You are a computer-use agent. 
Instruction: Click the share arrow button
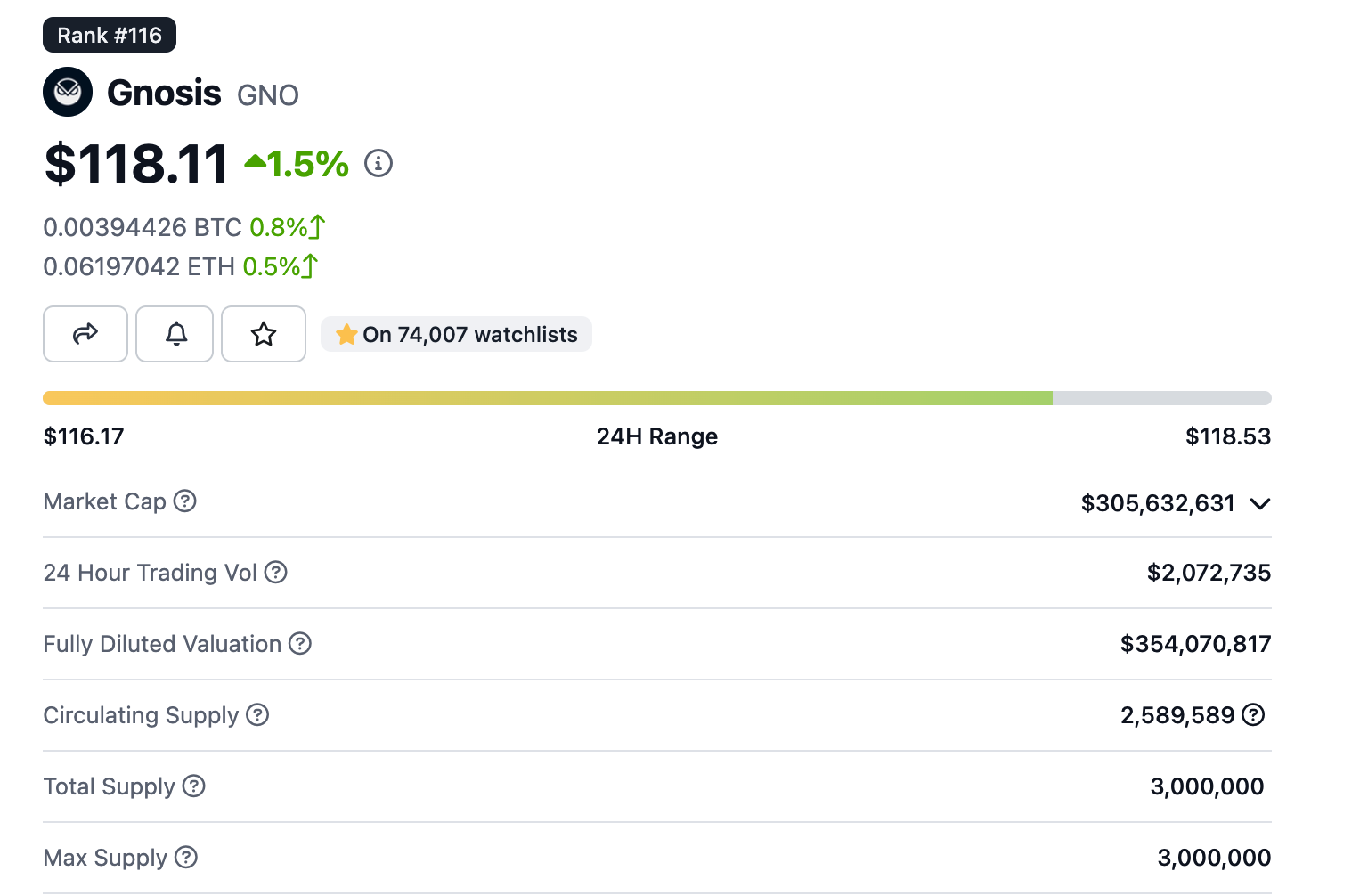coord(85,334)
